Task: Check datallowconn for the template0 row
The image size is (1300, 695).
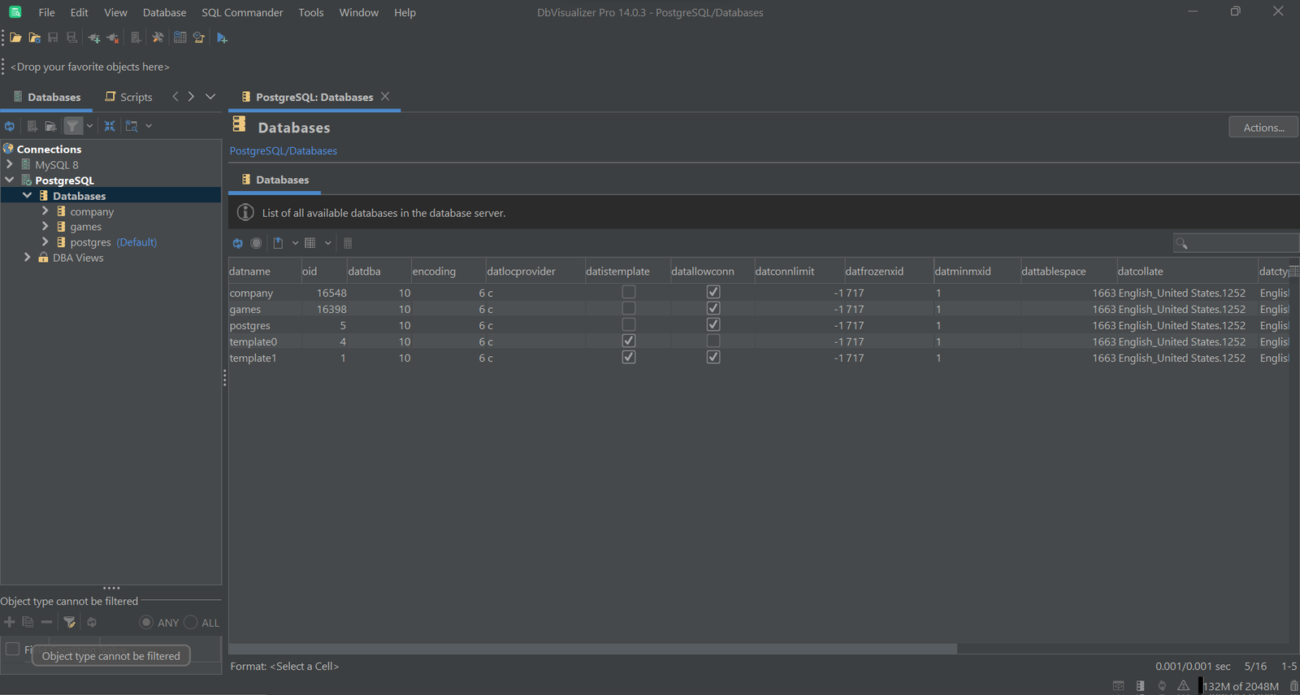Action: click(713, 340)
